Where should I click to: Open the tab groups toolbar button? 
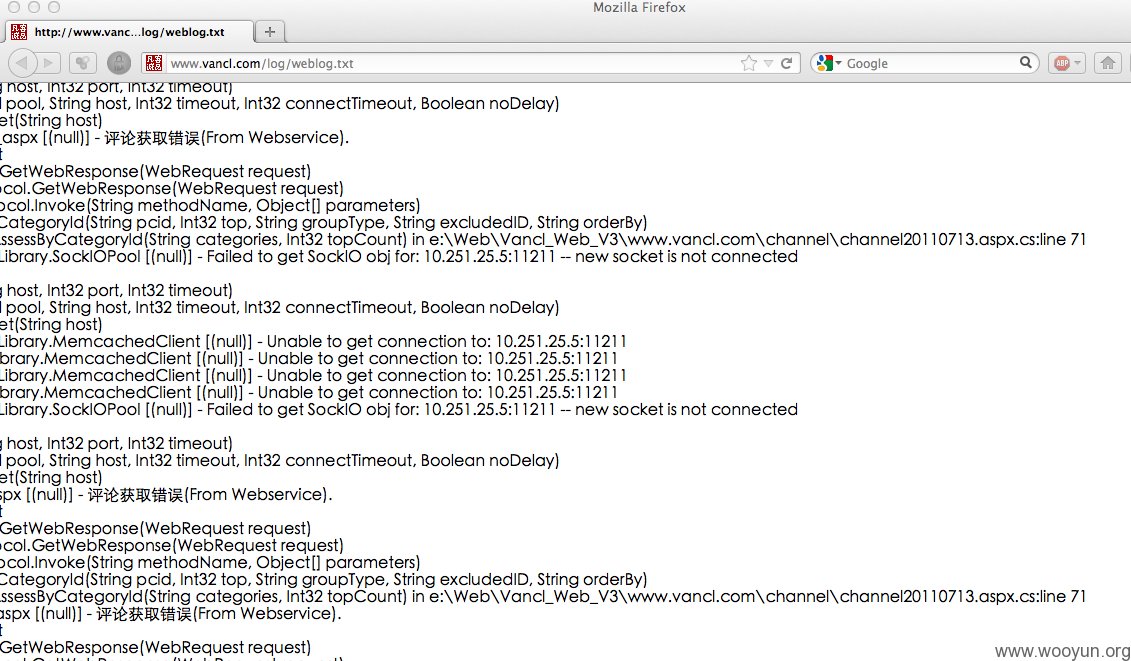[83, 64]
